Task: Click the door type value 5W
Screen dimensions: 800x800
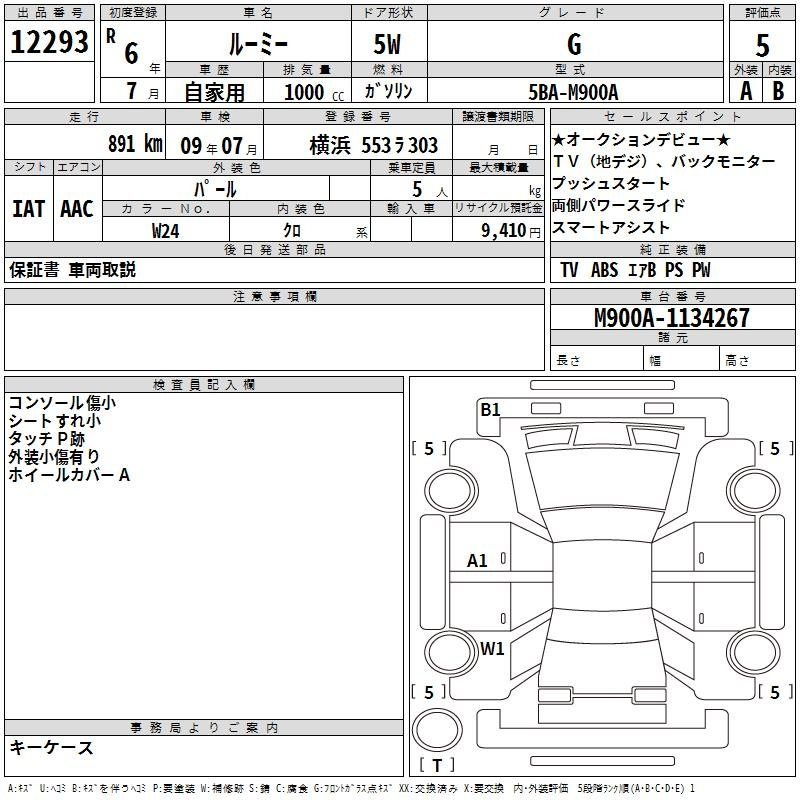Action: (x=388, y=44)
